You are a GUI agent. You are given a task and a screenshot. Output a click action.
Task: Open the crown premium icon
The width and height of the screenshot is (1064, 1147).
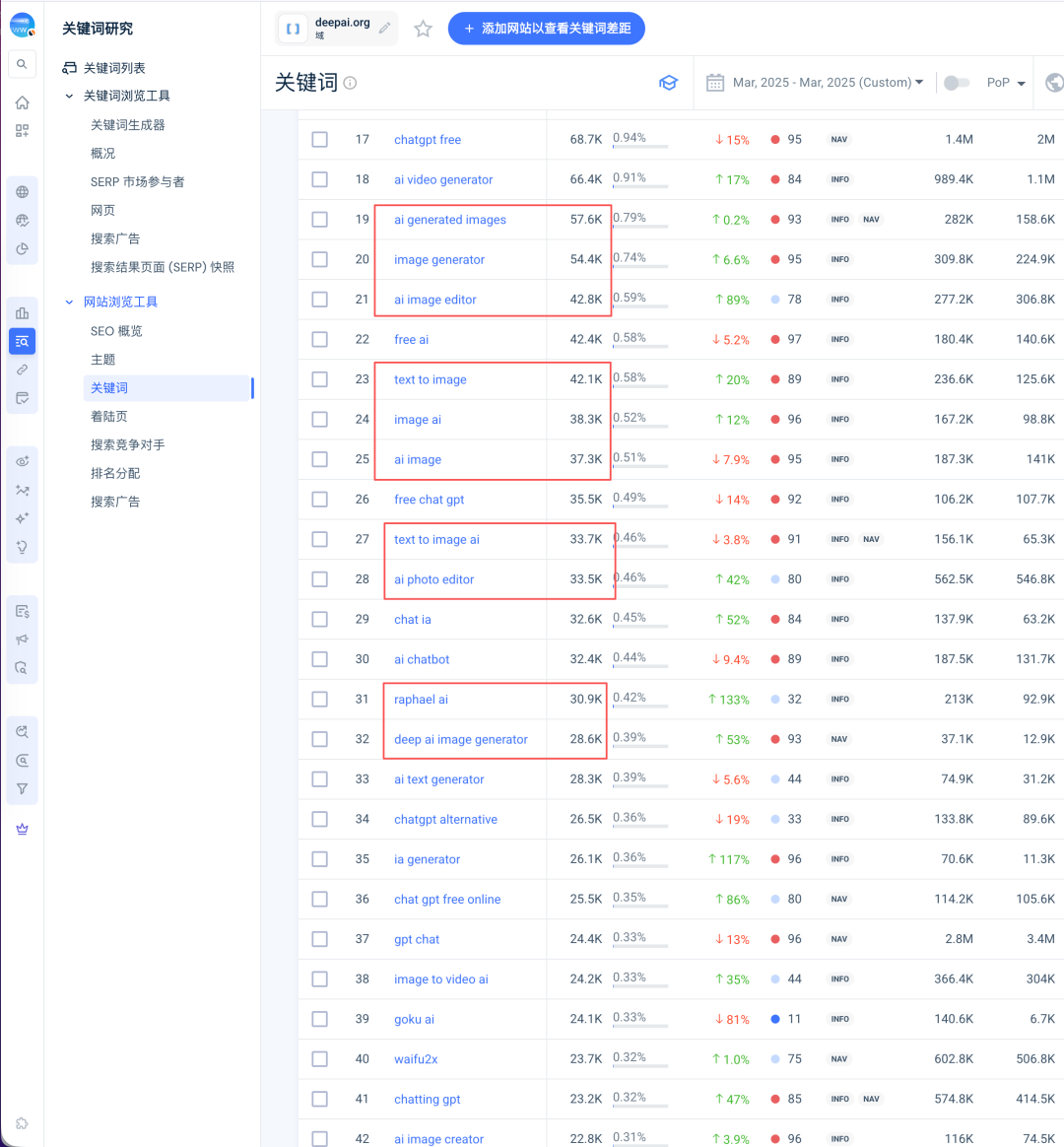(22, 829)
